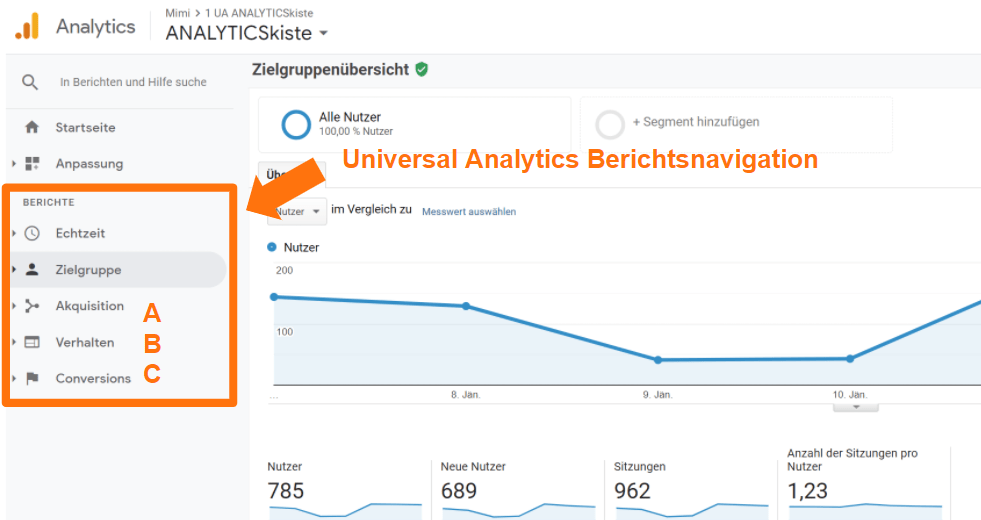Click + Segment hinzufügen
981x520 pixels.
[x=696, y=122]
